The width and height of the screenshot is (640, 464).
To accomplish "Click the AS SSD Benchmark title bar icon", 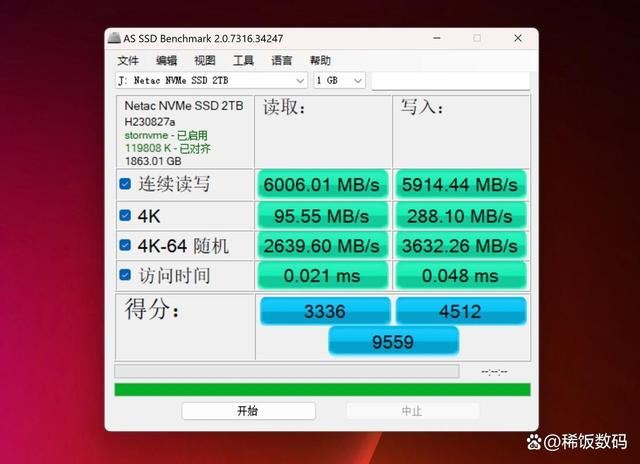I will click(x=114, y=38).
